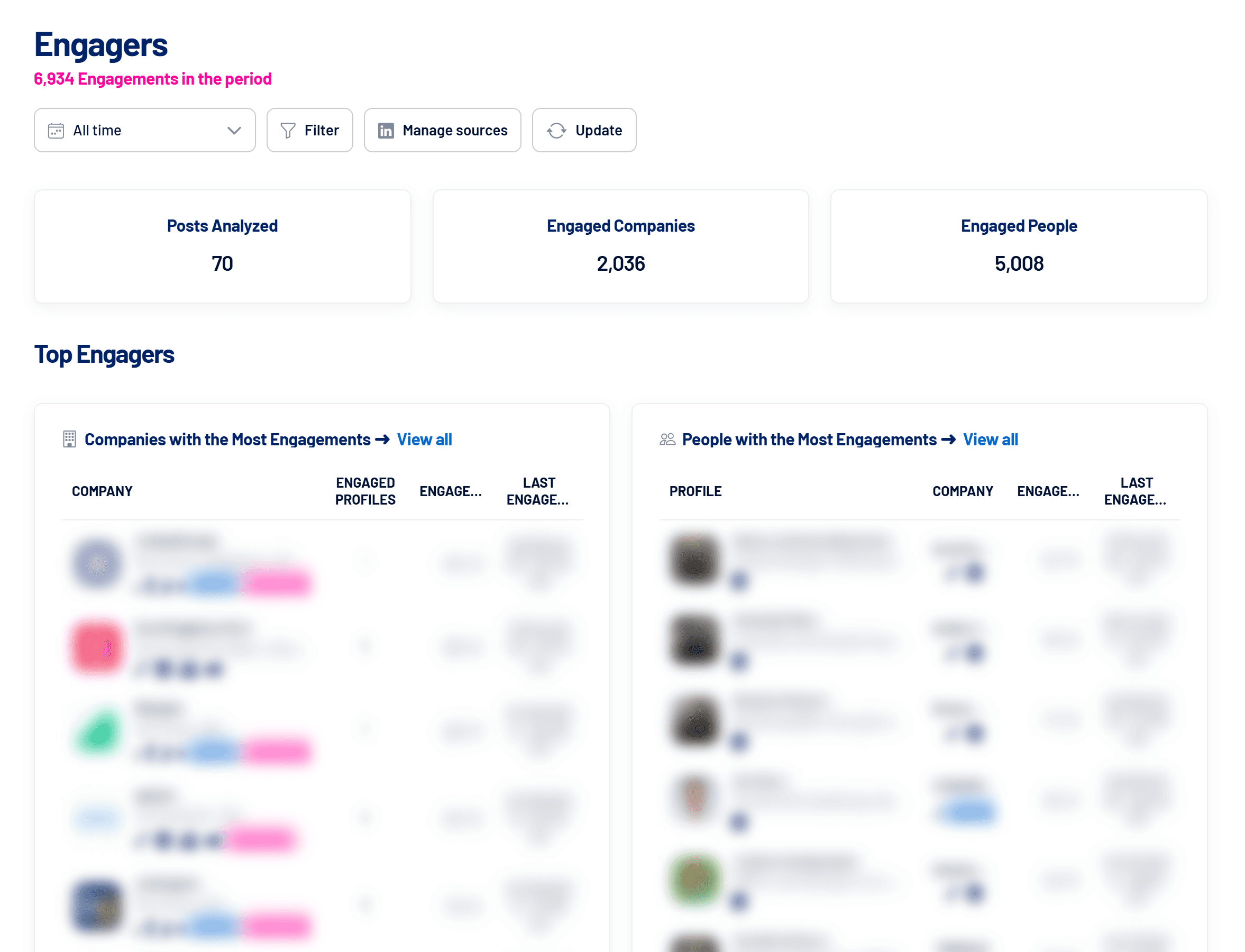This screenshot has height=952, width=1245.
Task: Sort by ENGAGED PROFILES column header
Action: tap(365, 491)
